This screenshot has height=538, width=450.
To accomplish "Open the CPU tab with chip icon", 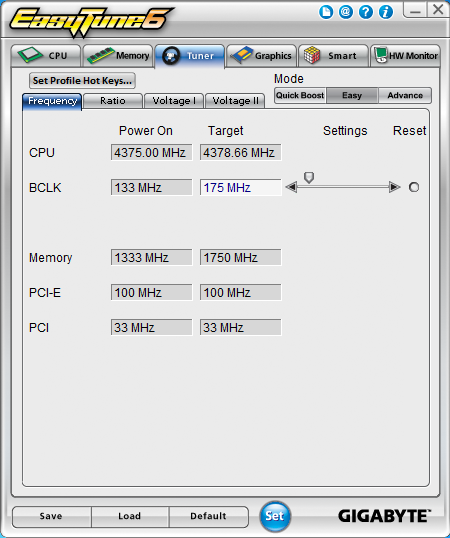I will point(46,56).
